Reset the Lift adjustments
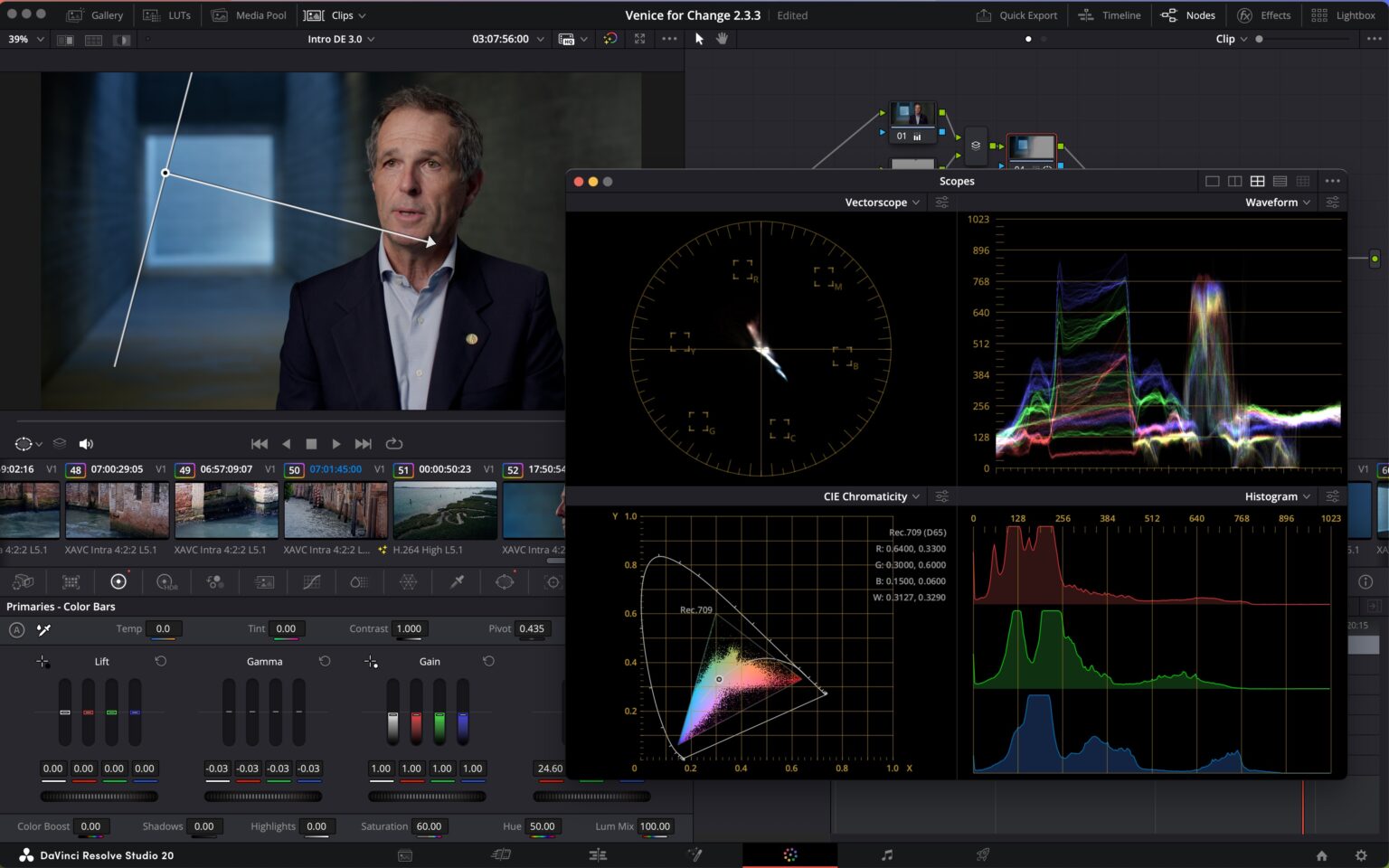 click(161, 662)
